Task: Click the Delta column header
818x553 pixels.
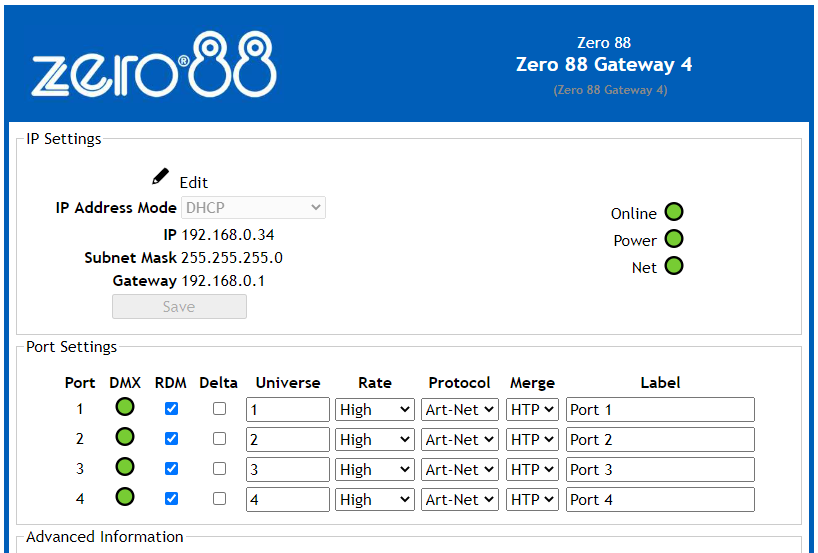Action: pyautogui.click(x=218, y=382)
